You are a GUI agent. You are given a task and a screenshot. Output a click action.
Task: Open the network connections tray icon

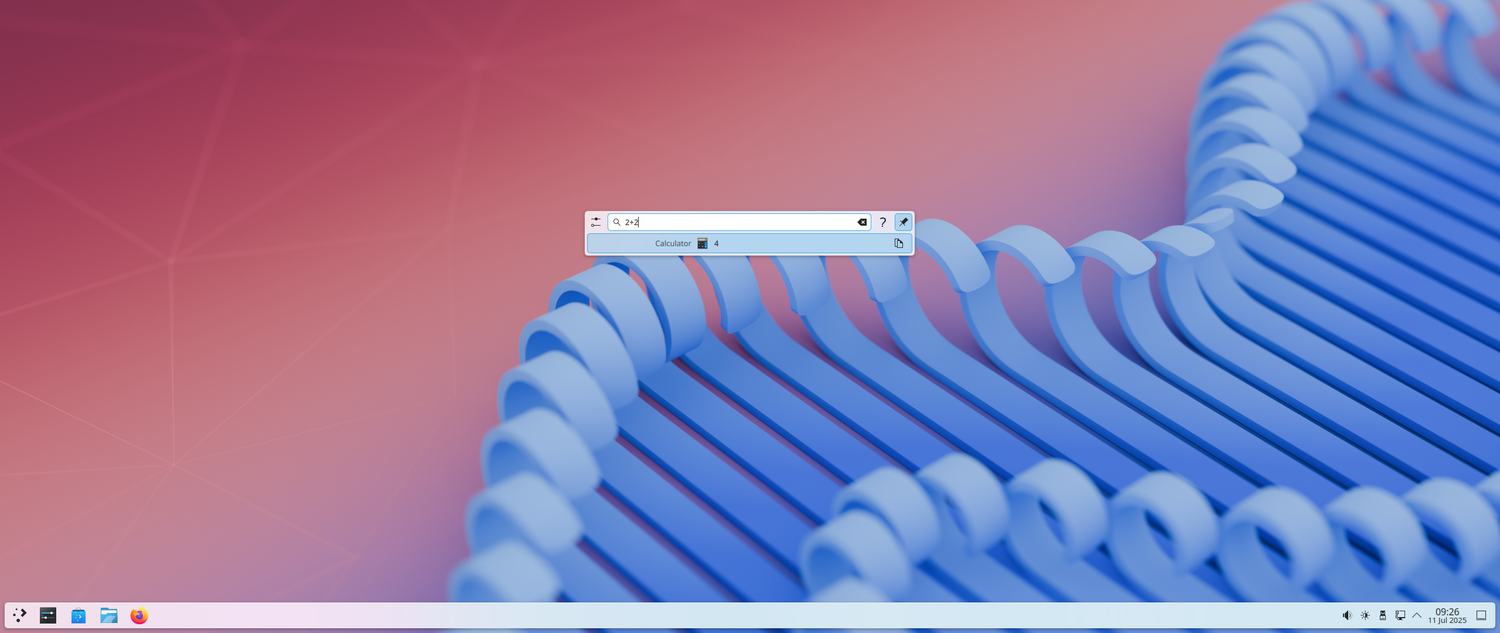click(x=1400, y=616)
